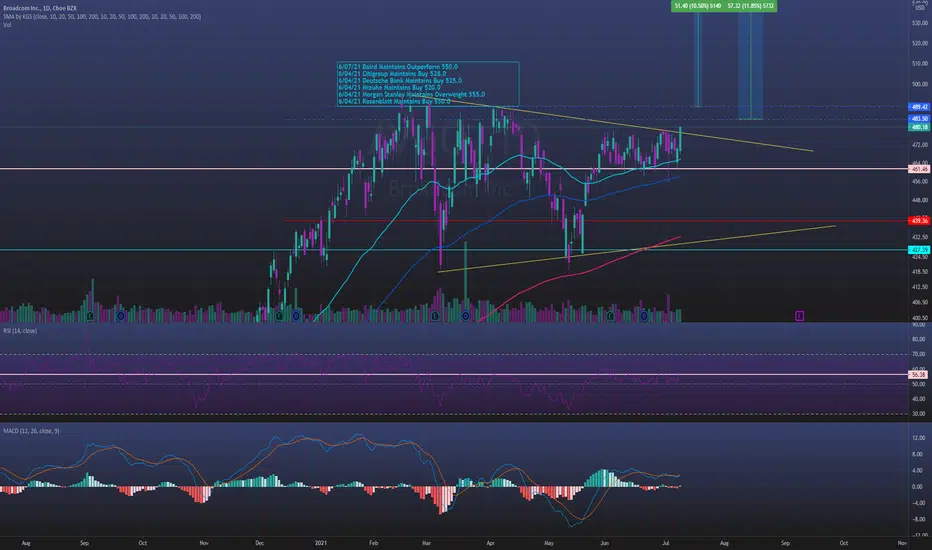Click the Jul label on time axis
The width and height of the screenshot is (932, 550).
tap(666, 543)
